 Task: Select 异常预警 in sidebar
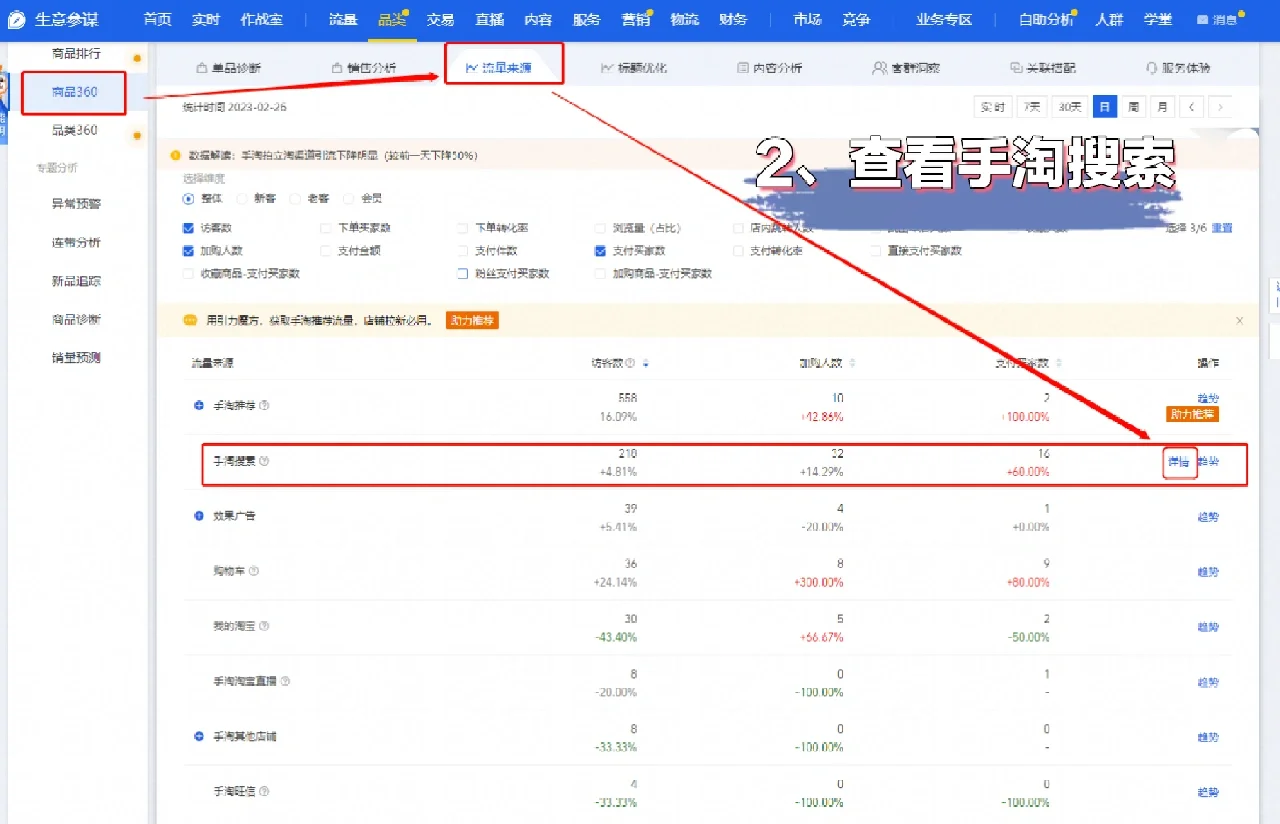(76, 204)
